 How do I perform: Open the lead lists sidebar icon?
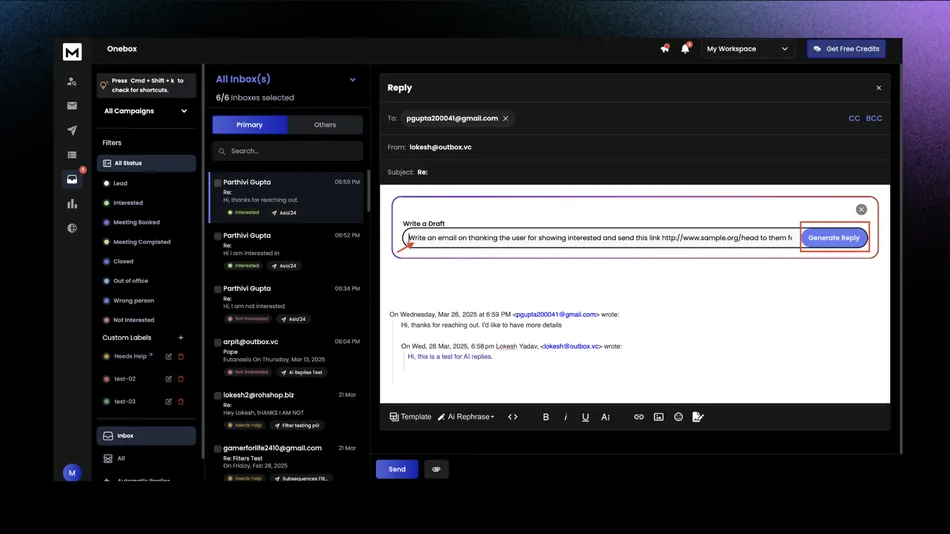point(72,155)
